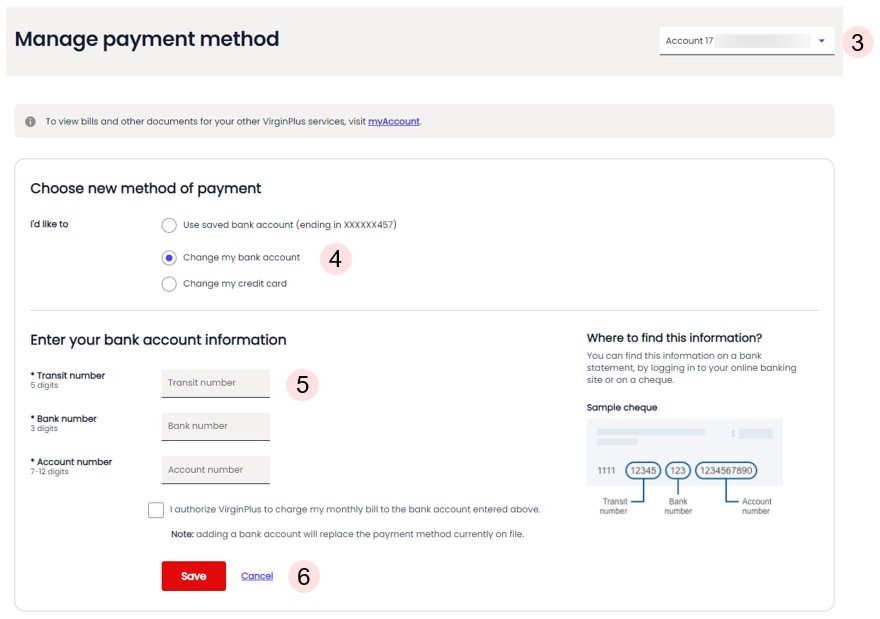
Task: Enable the VirginPlus billing authorization checkbox
Action: pos(156,509)
